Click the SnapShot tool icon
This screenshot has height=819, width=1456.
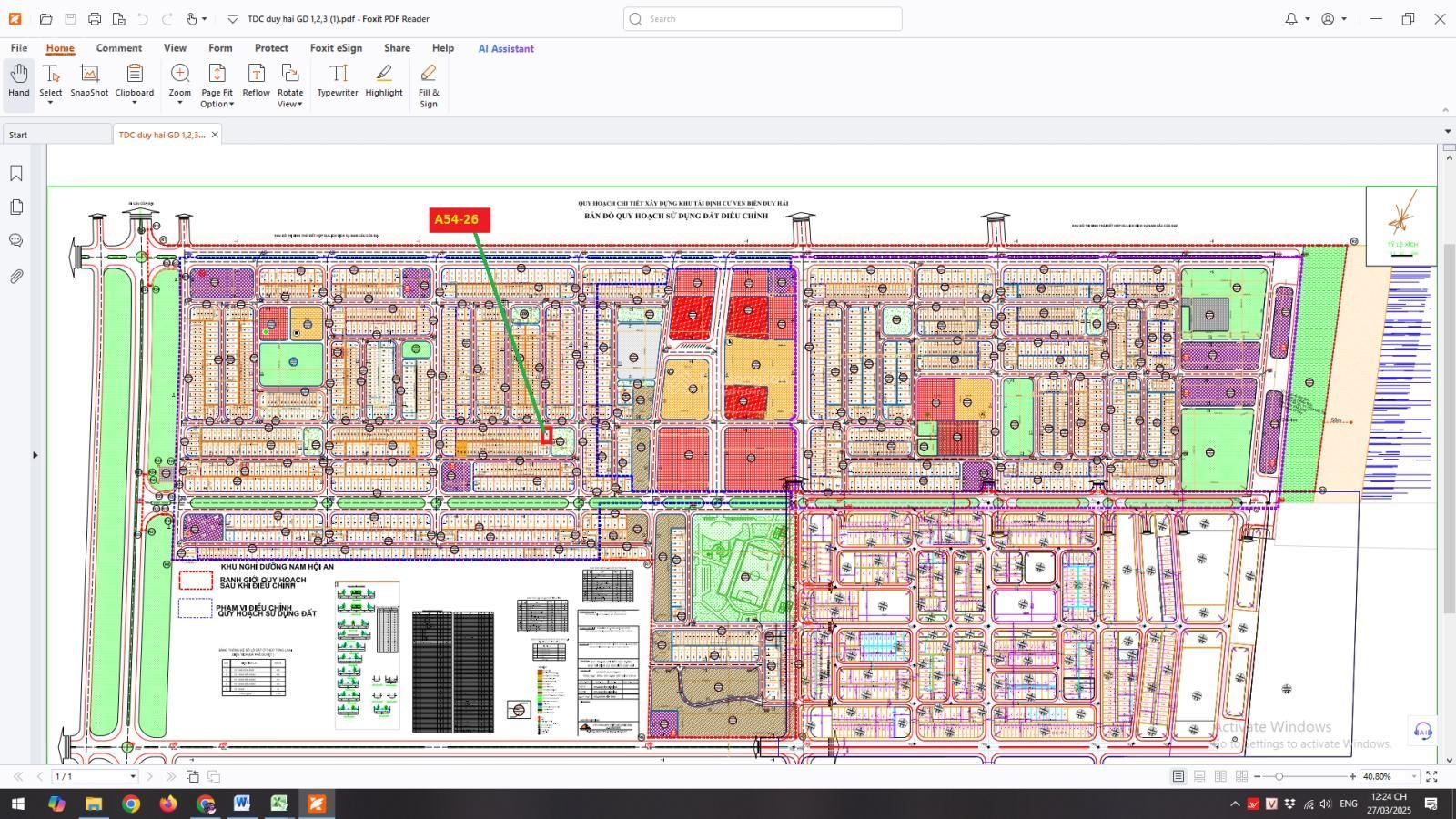[x=89, y=74]
